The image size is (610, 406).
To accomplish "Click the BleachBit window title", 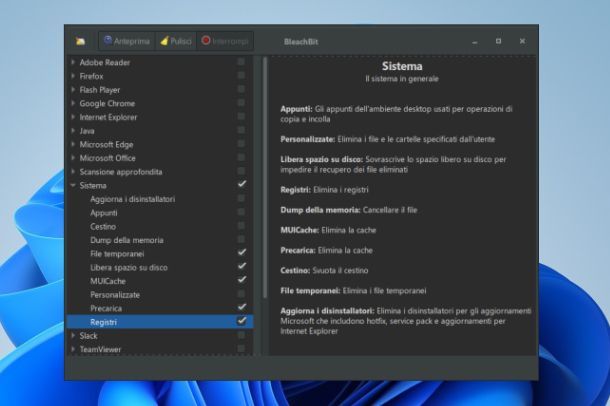I will 301,42.
